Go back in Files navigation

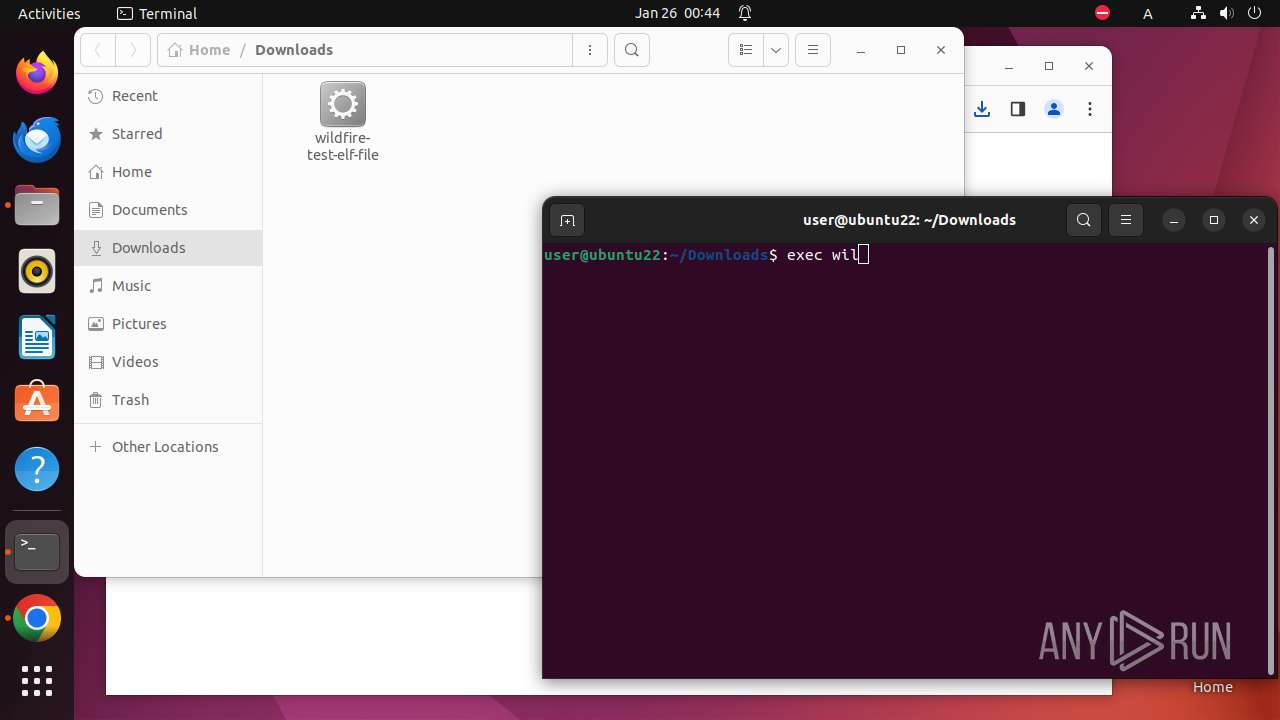coord(98,50)
